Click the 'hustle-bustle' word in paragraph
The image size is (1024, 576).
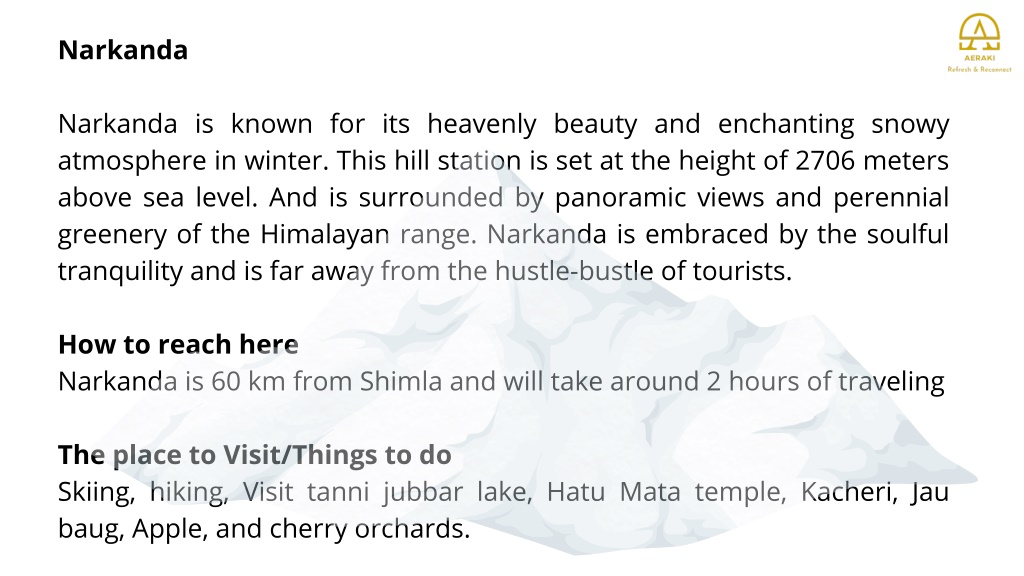574,271
